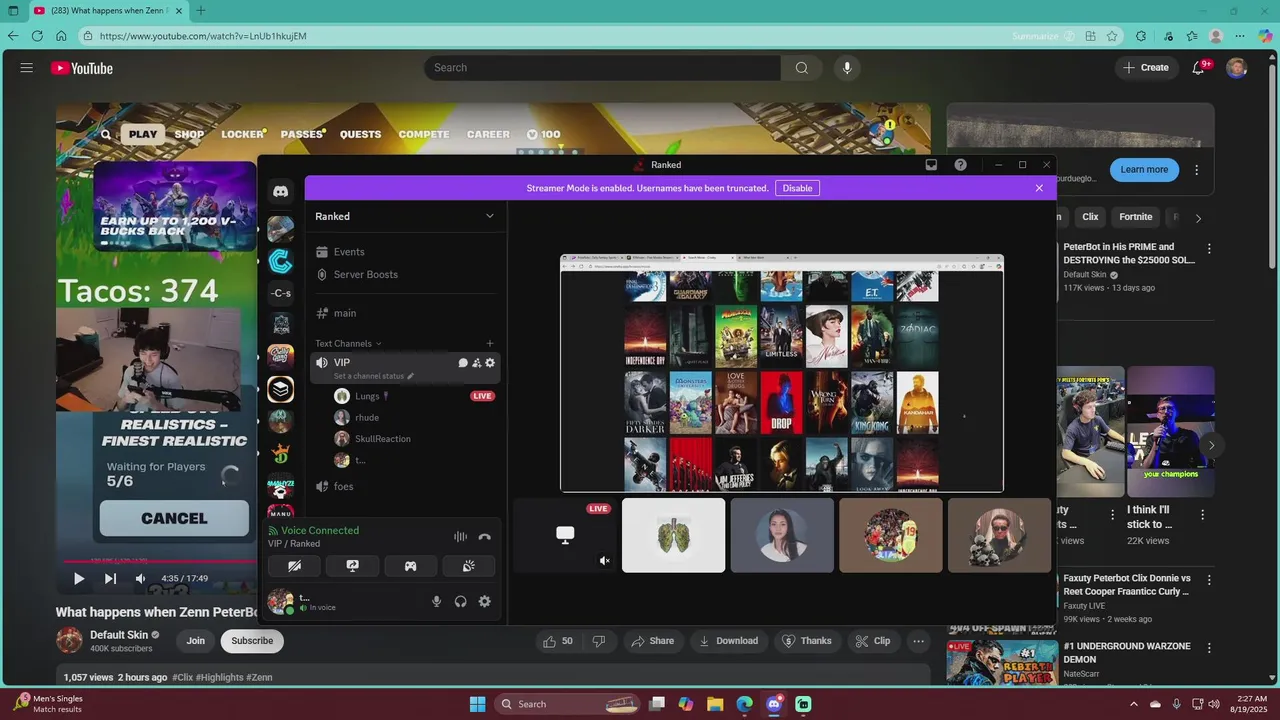Mute Discord microphone

(436, 601)
